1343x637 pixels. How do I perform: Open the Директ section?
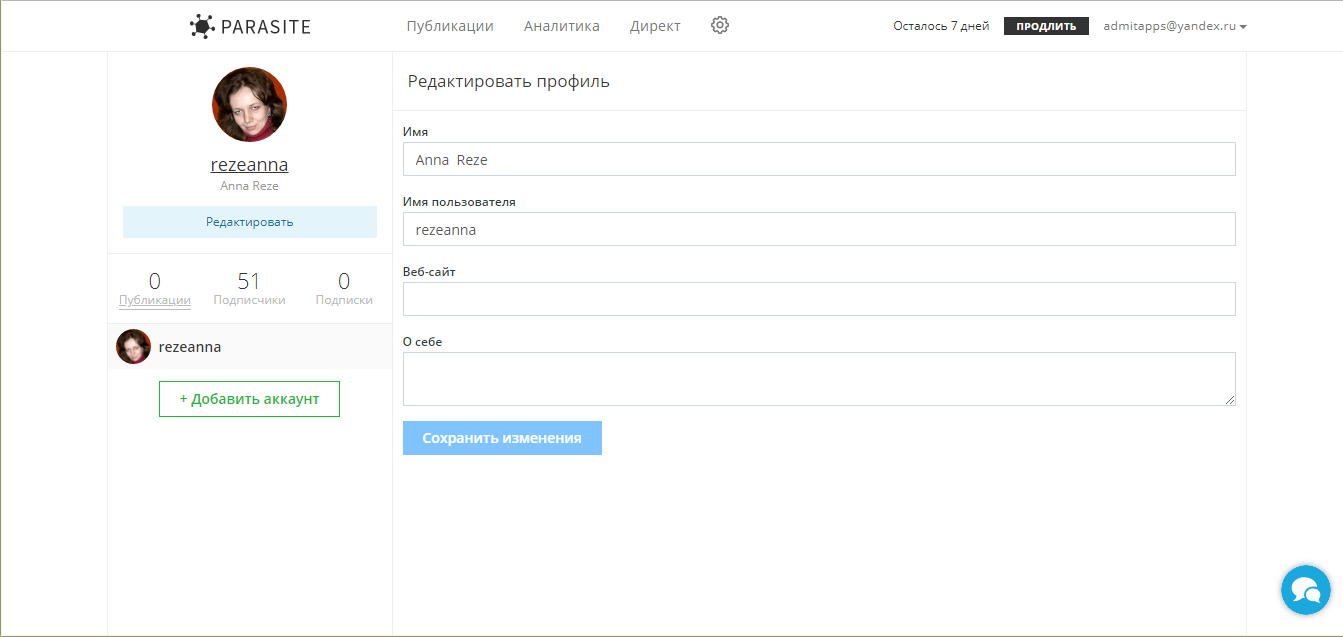655,26
